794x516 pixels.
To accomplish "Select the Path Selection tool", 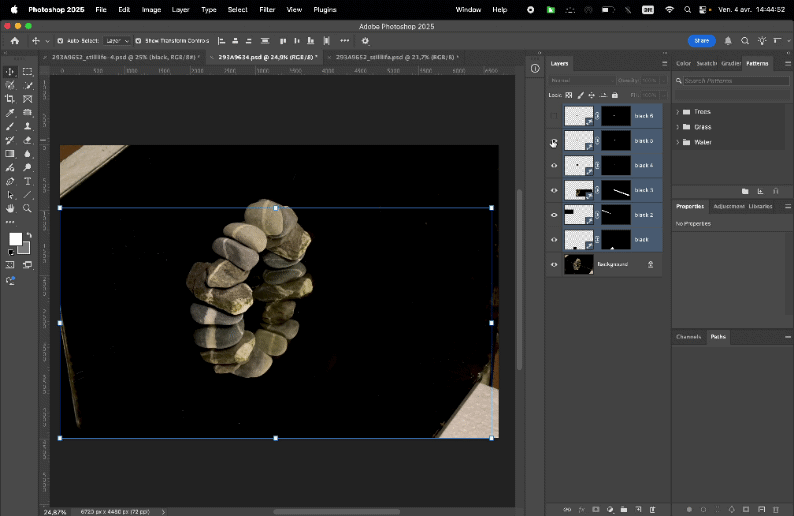I will click(x=10, y=195).
